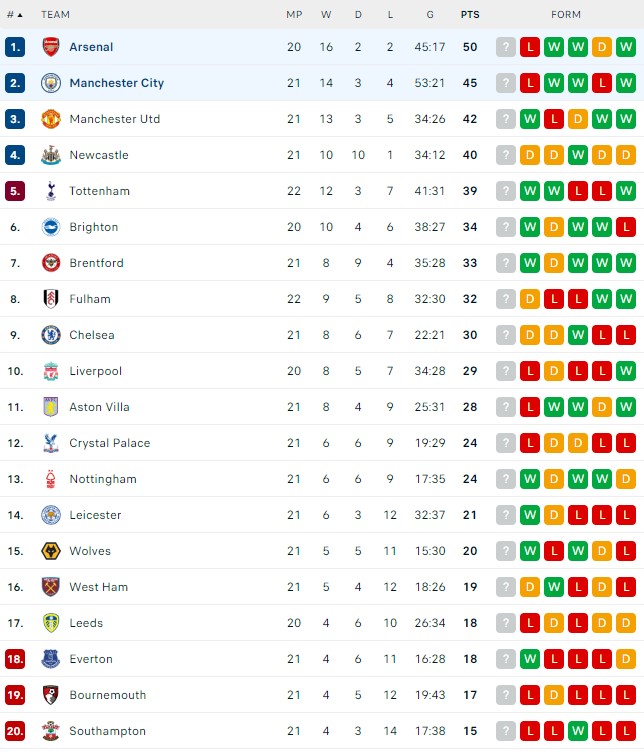
Task: Open the Crystal Palace team page link
Action: [x=110, y=443]
